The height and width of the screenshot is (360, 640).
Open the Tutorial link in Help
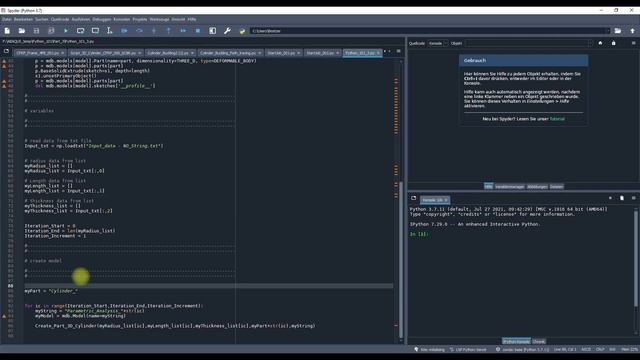point(557,119)
